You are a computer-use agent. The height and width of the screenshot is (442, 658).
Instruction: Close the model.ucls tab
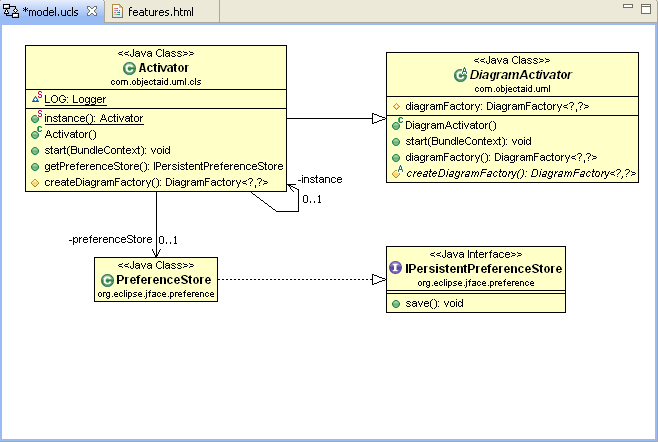[93, 10]
